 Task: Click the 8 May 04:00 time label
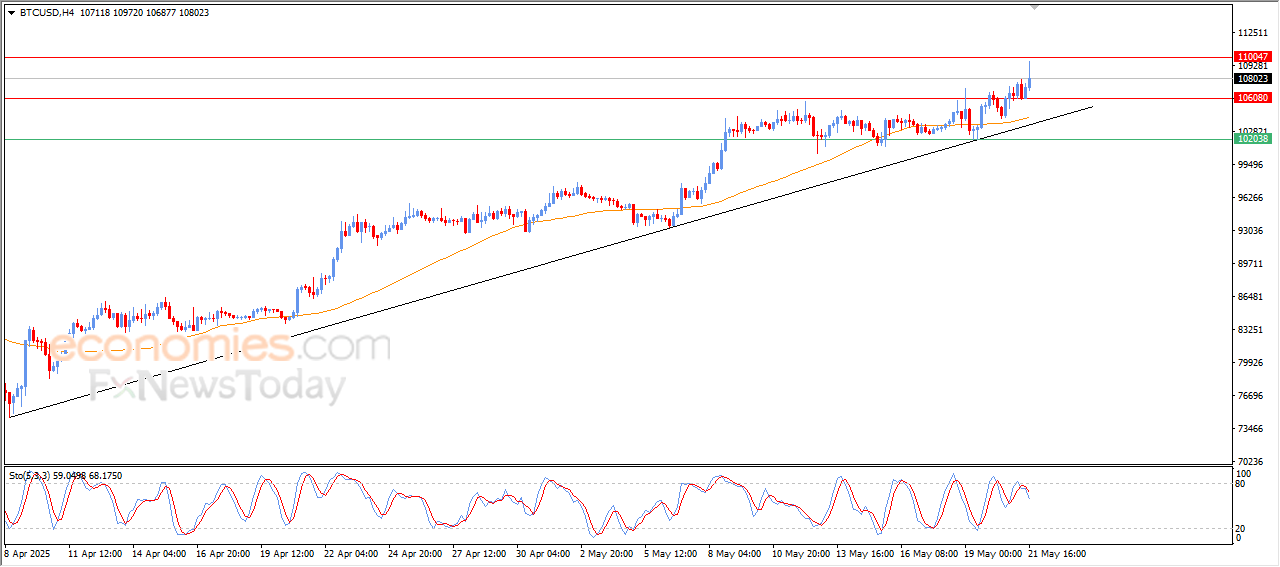[735, 552]
